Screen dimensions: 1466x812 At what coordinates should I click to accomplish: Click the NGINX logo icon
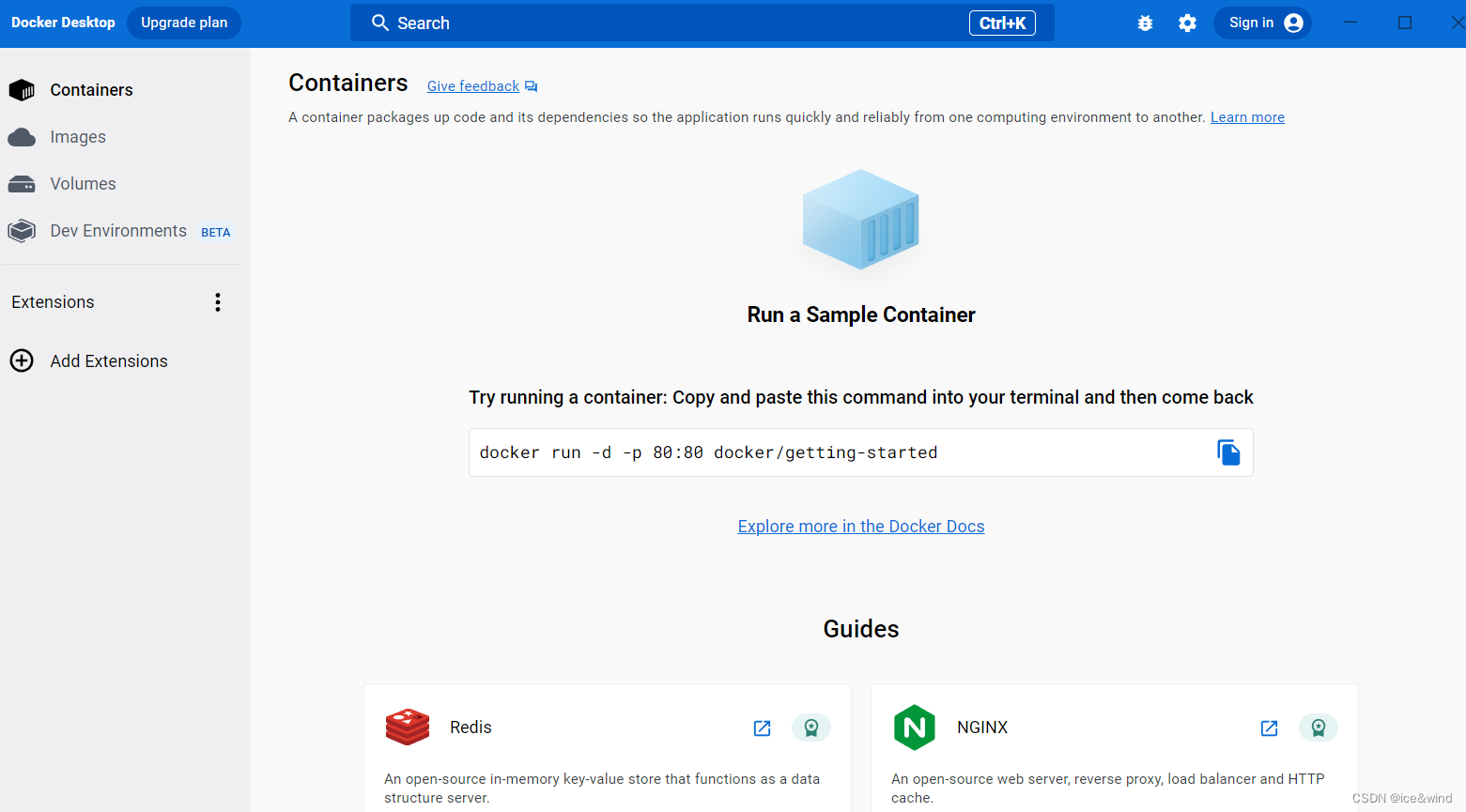915,728
